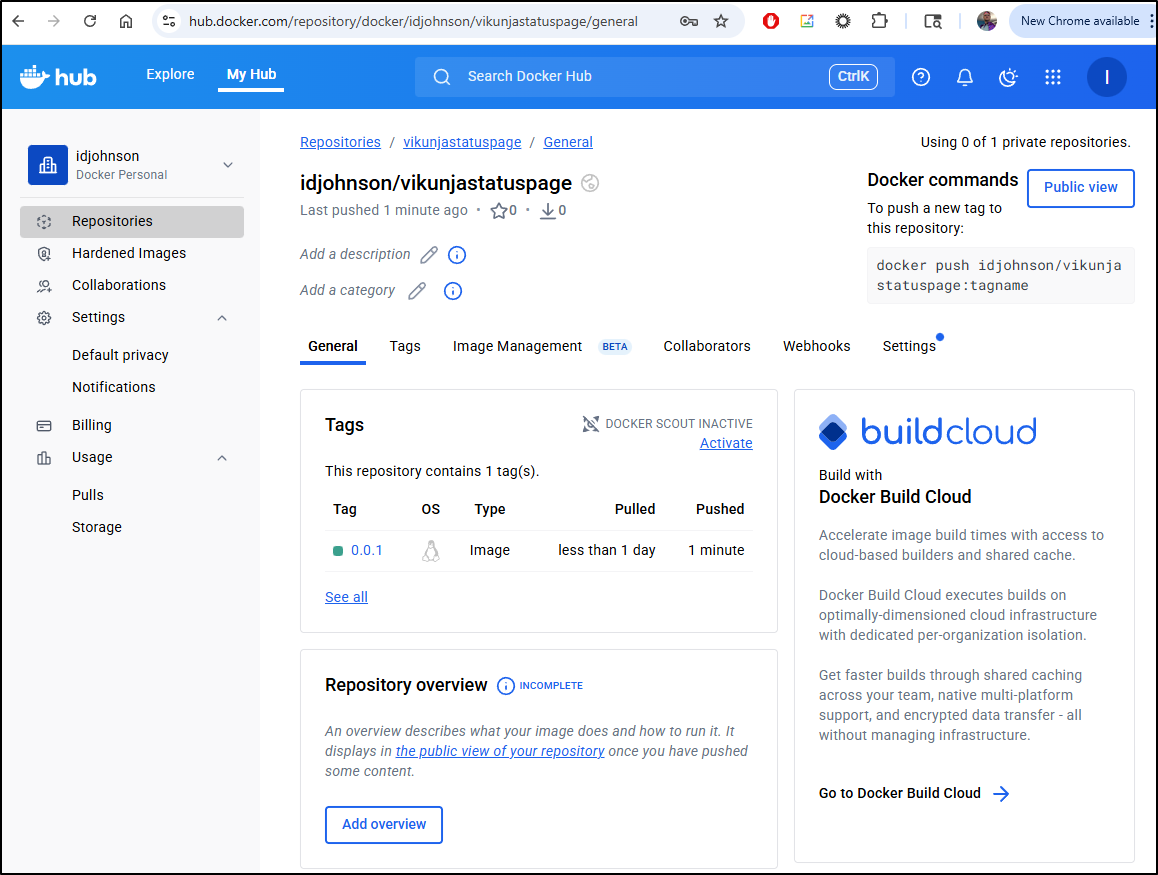Click the help question mark icon
This screenshot has height=875, width=1158.
pos(921,77)
